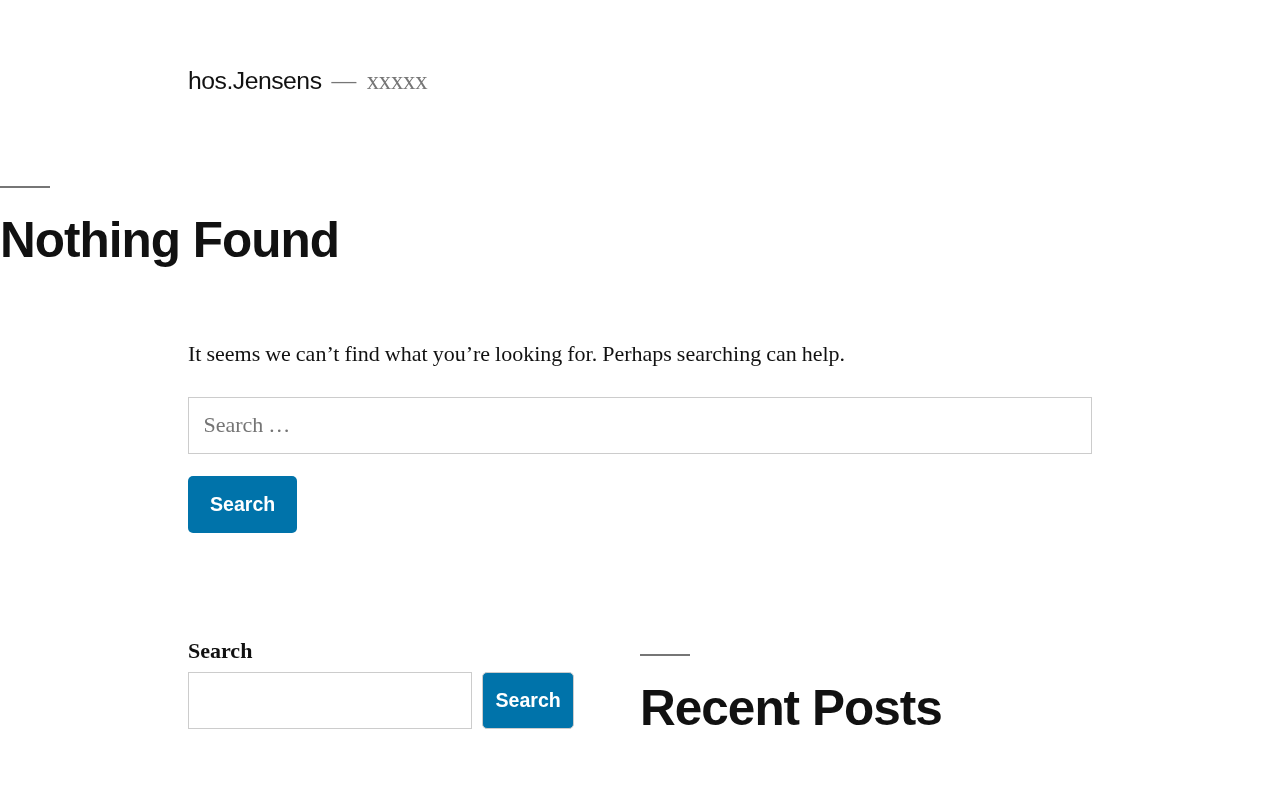Open the hos.Jensens site title link
1280x800 pixels.
[255, 81]
